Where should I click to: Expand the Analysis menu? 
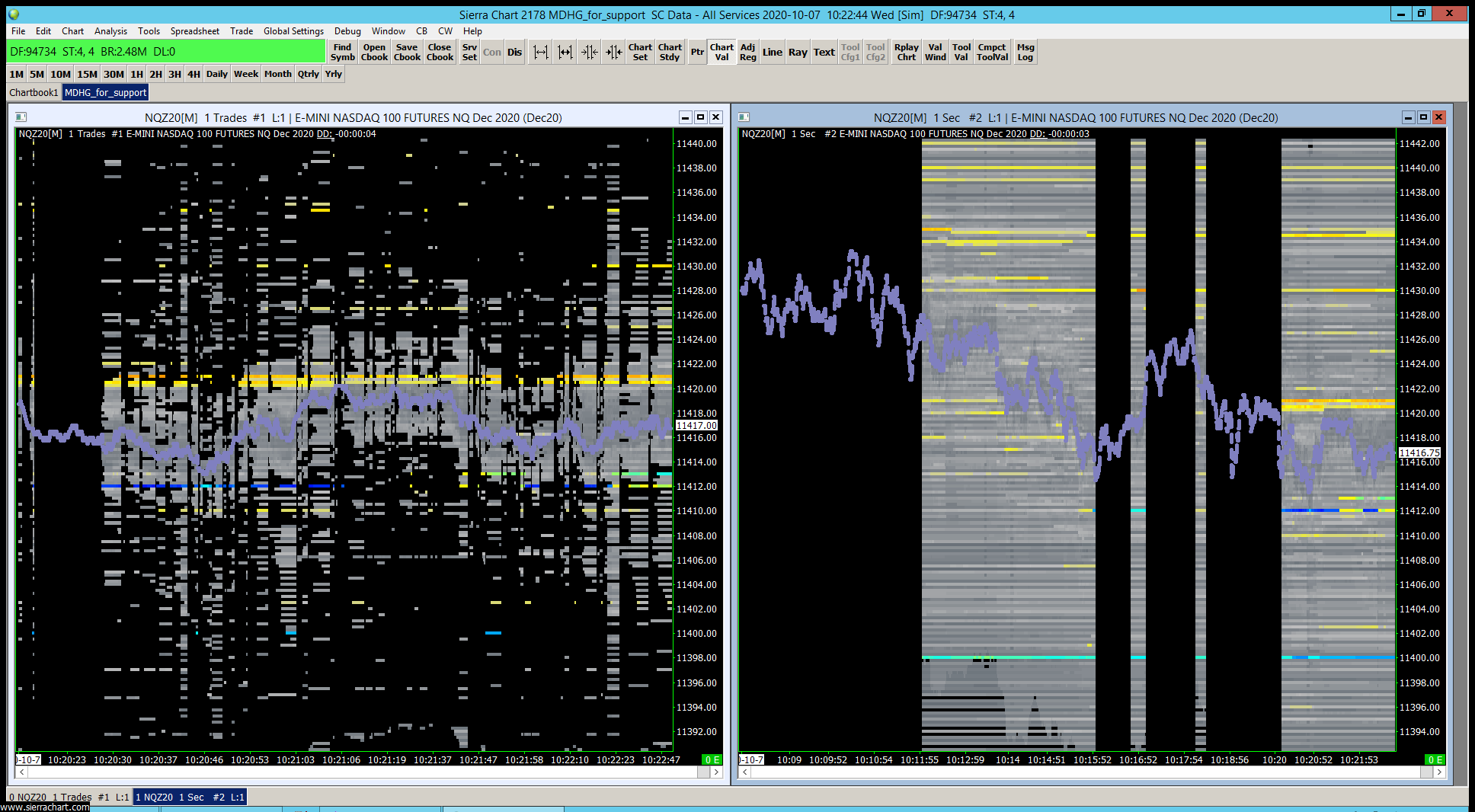pyautogui.click(x=110, y=31)
